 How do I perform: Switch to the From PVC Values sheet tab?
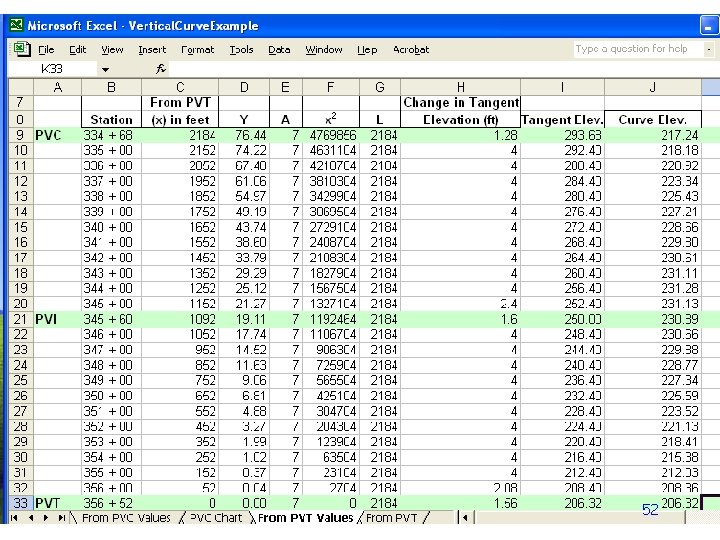126,518
